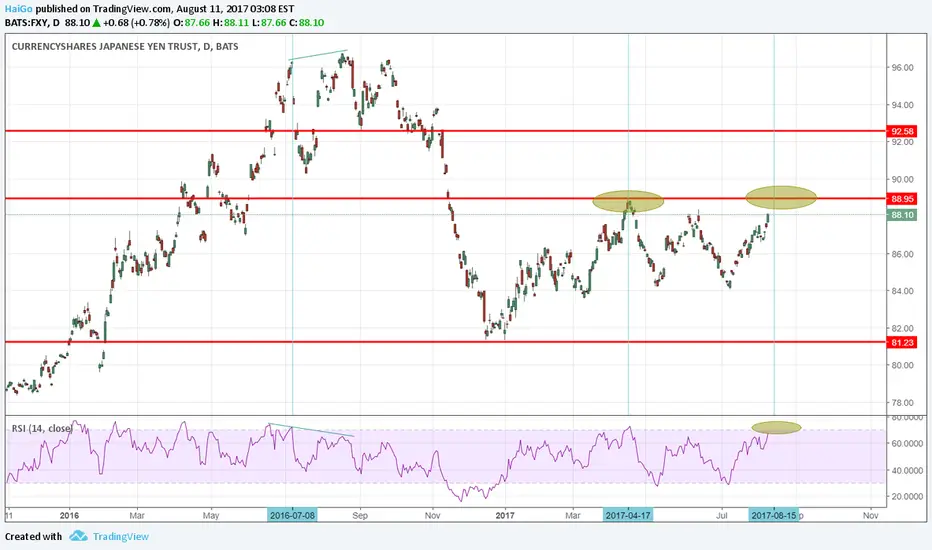Click the trendline above the price peaks in 2016
The width and height of the screenshot is (932, 550).
pyautogui.click(x=318, y=55)
